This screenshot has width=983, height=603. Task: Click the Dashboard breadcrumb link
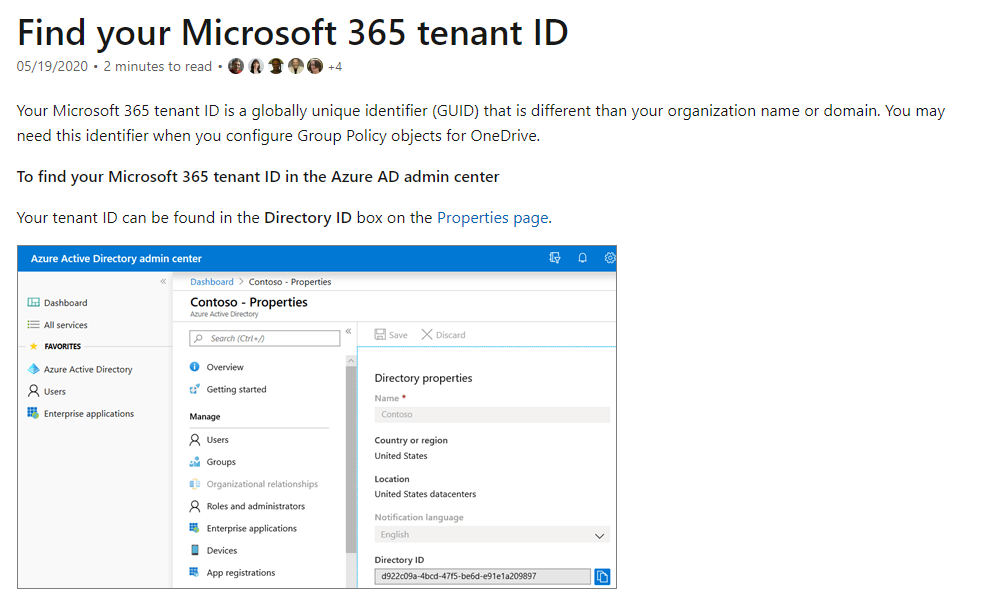click(x=212, y=282)
